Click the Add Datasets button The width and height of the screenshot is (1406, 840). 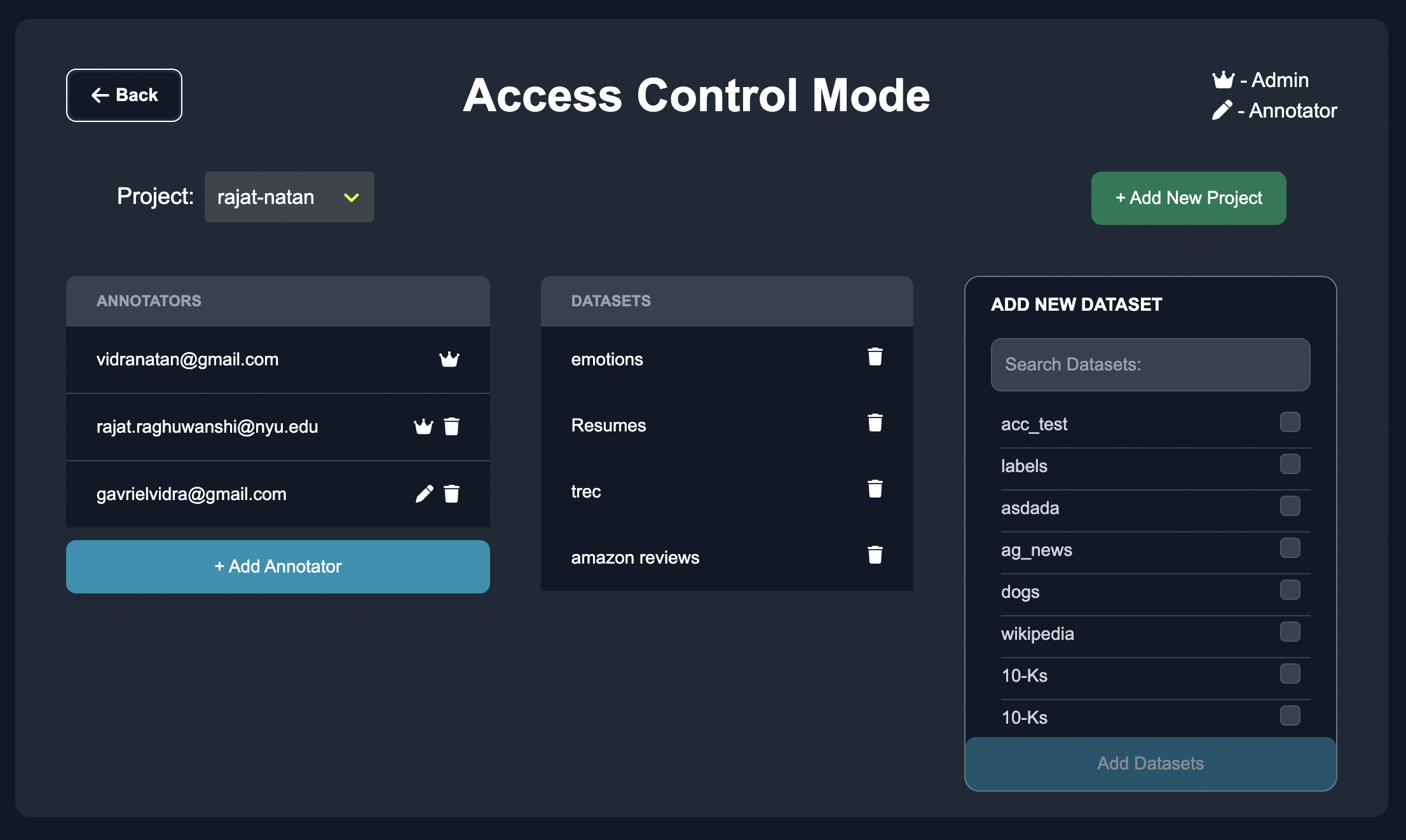coord(1150,763)
